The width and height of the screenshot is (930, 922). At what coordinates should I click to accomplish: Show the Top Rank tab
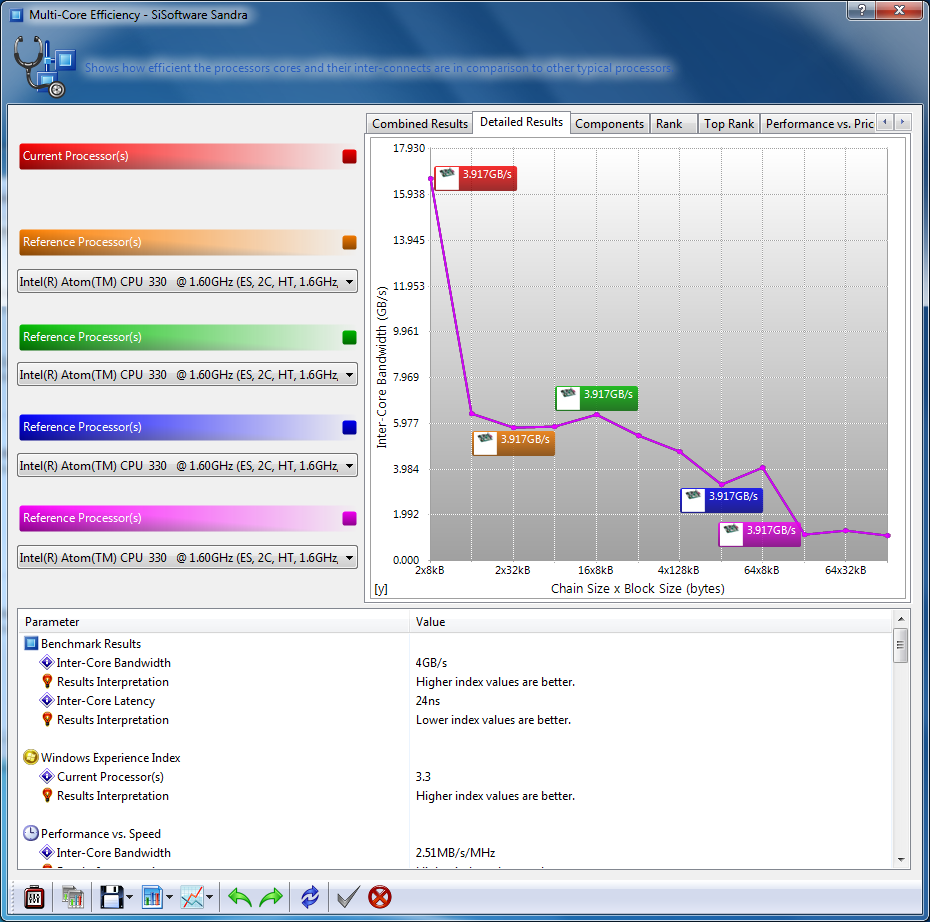[x=729, y=124]
